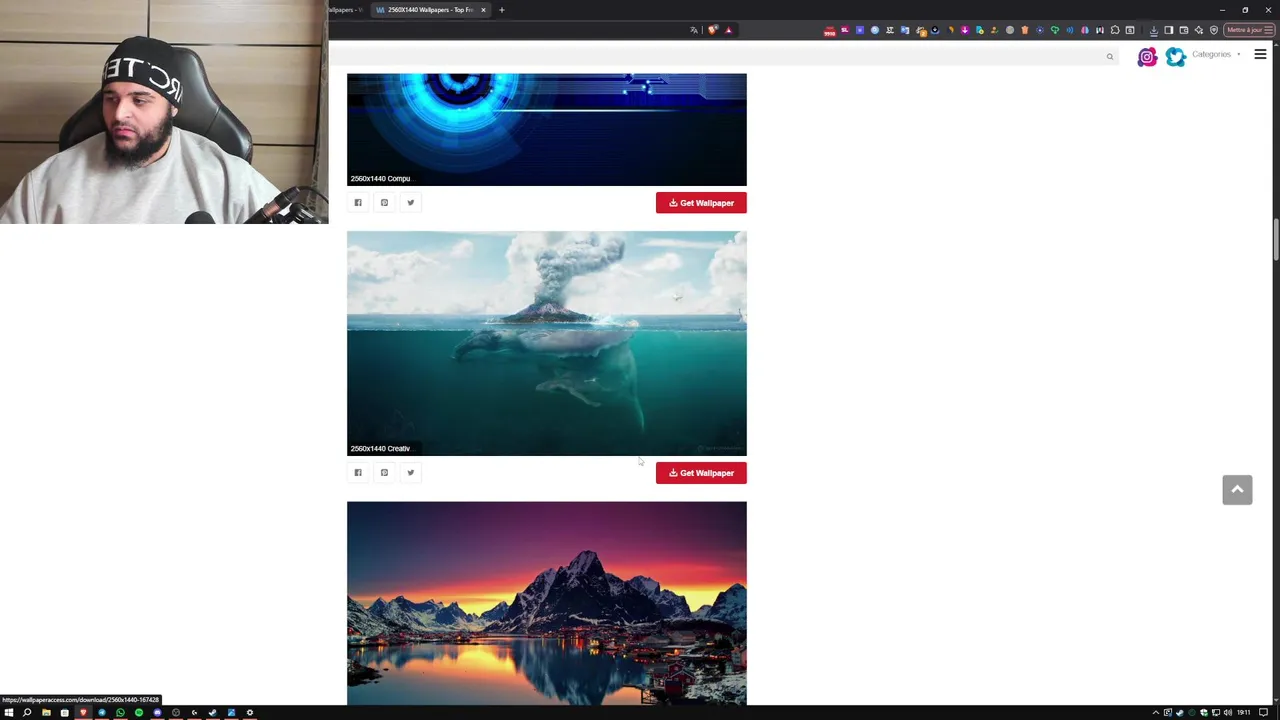Open the sunset mountain lake wallpaper thumbnail
Viewport: 1280px width, 720px height.
click(546, 603)
